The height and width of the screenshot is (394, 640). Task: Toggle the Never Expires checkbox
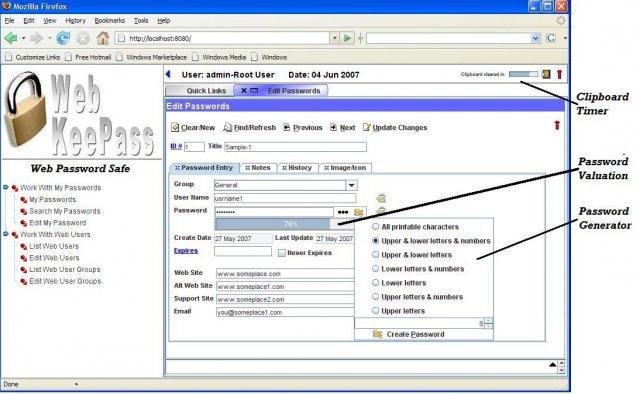[281, 253]
